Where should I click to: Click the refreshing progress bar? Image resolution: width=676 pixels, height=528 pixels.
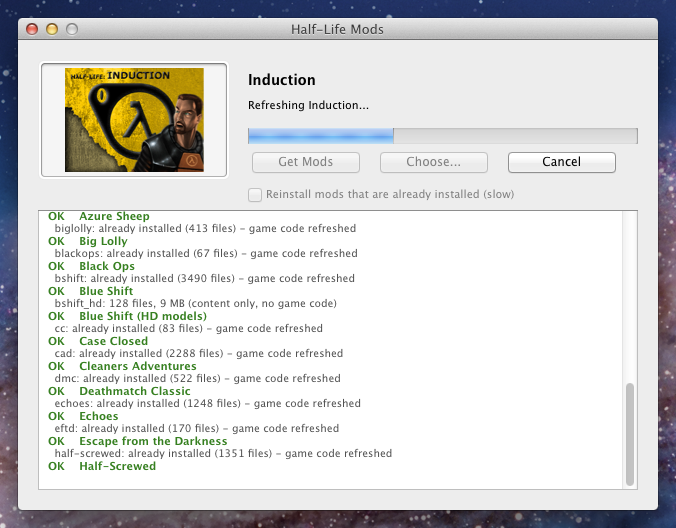coord(443,136)
